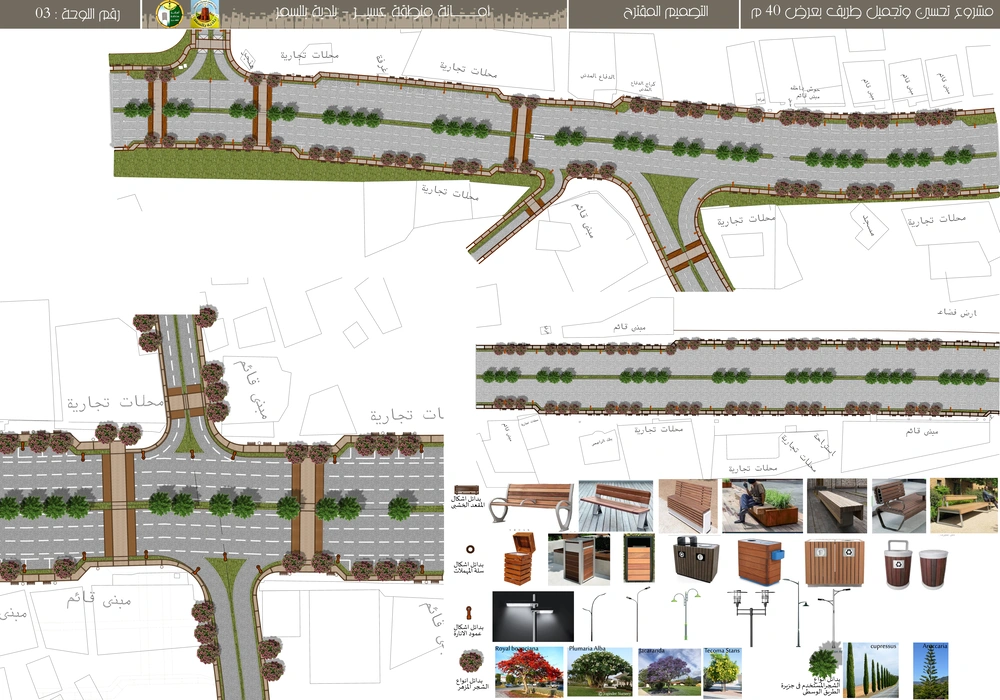
Task: Select the man sitting on planter bench photo
Action: click(762, 506)
